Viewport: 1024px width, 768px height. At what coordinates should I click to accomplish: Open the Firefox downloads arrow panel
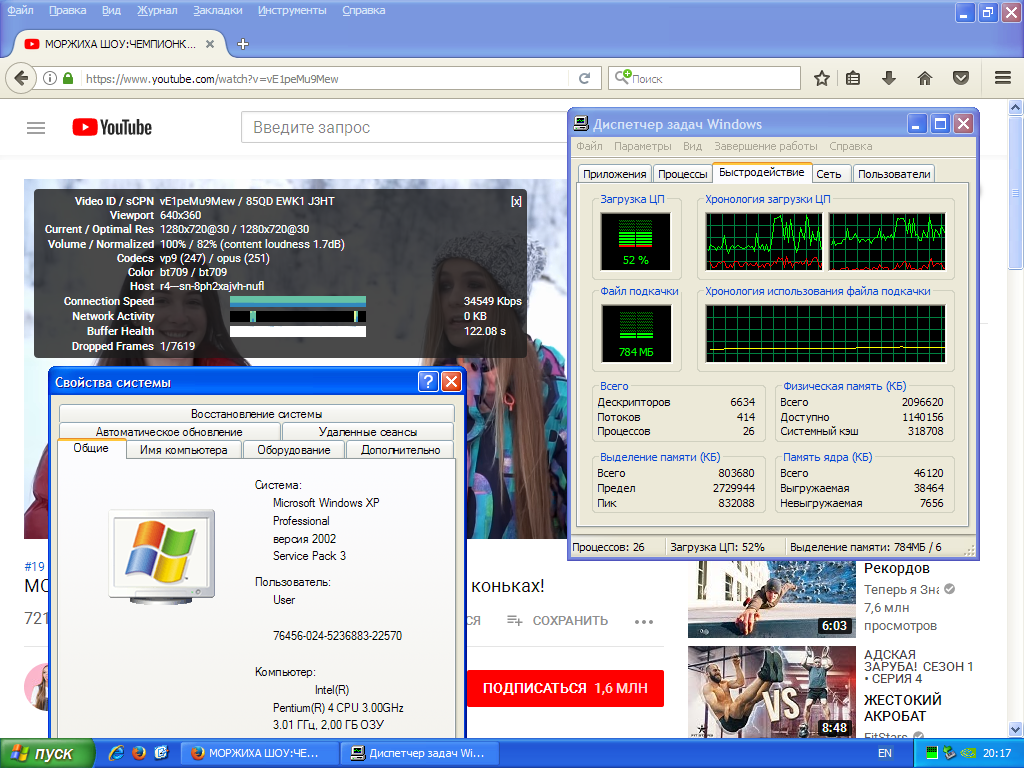(x=888, y=78)
